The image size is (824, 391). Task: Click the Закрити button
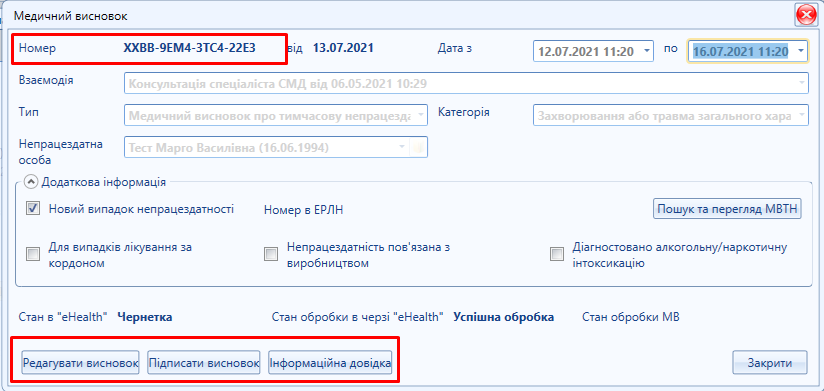click(x=770, y=363)
